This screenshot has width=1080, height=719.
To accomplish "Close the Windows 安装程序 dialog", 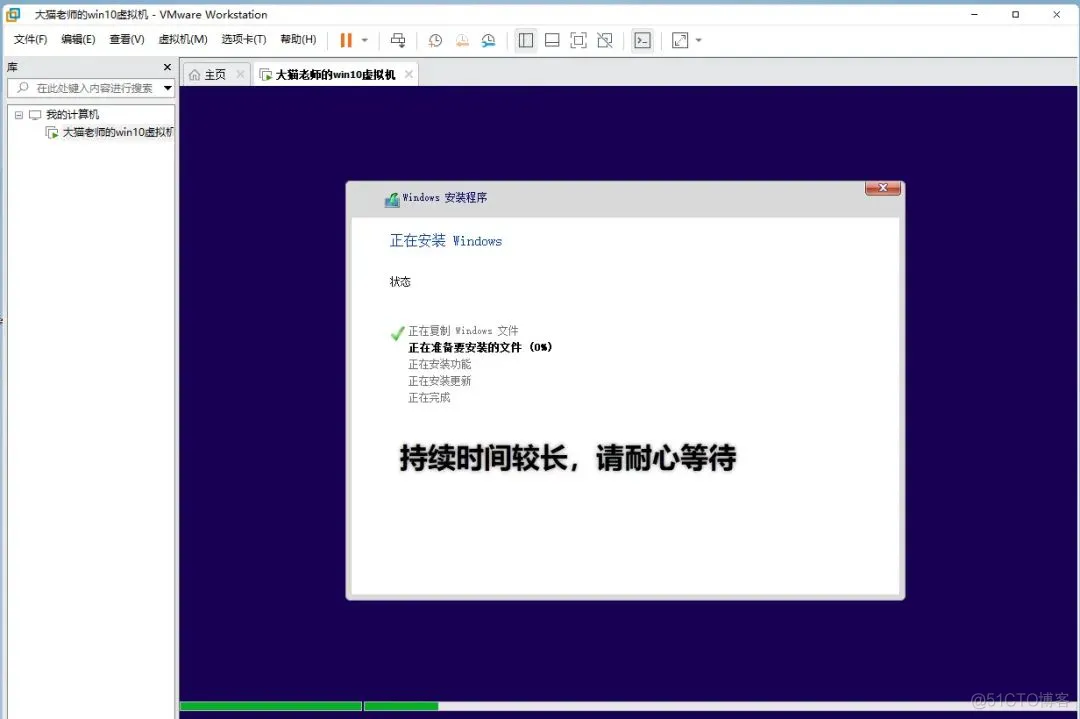I will [882, 188].
